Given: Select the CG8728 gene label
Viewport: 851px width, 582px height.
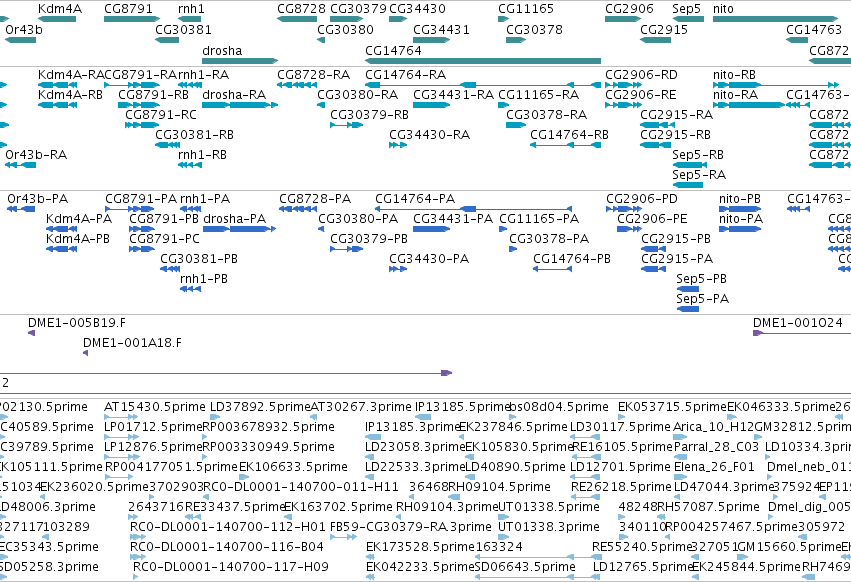Looking at the screenshot, I should click(x=301, y=9).
